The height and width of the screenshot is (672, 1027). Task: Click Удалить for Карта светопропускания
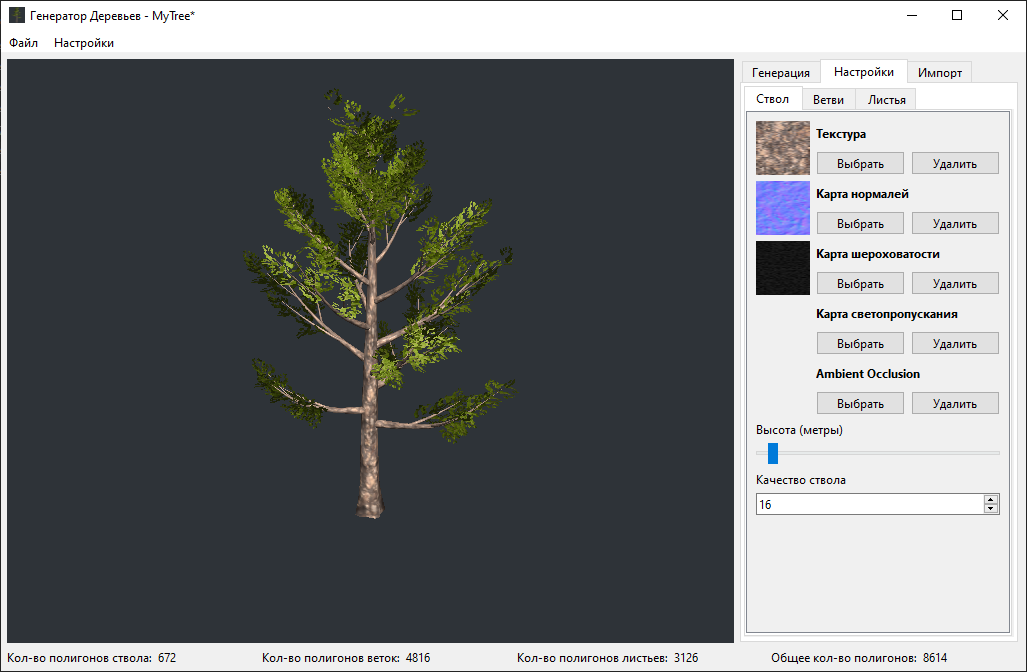(955, 343)
